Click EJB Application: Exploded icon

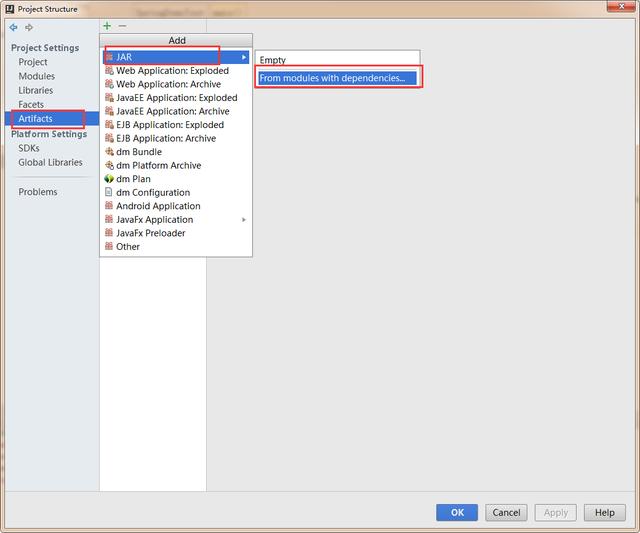point(109,124)
